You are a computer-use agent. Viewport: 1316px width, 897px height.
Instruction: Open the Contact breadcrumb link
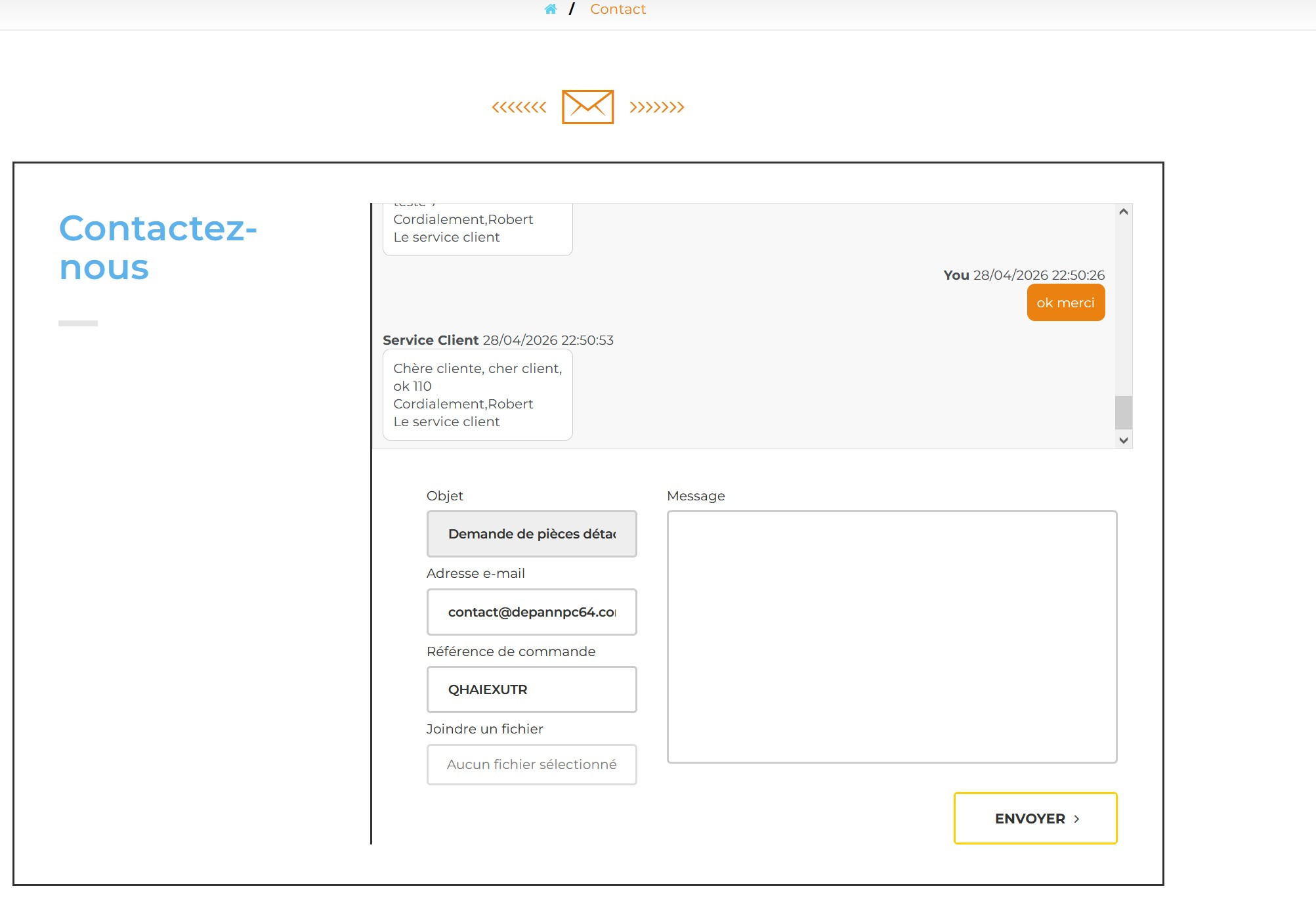click(x=618, y=9)
